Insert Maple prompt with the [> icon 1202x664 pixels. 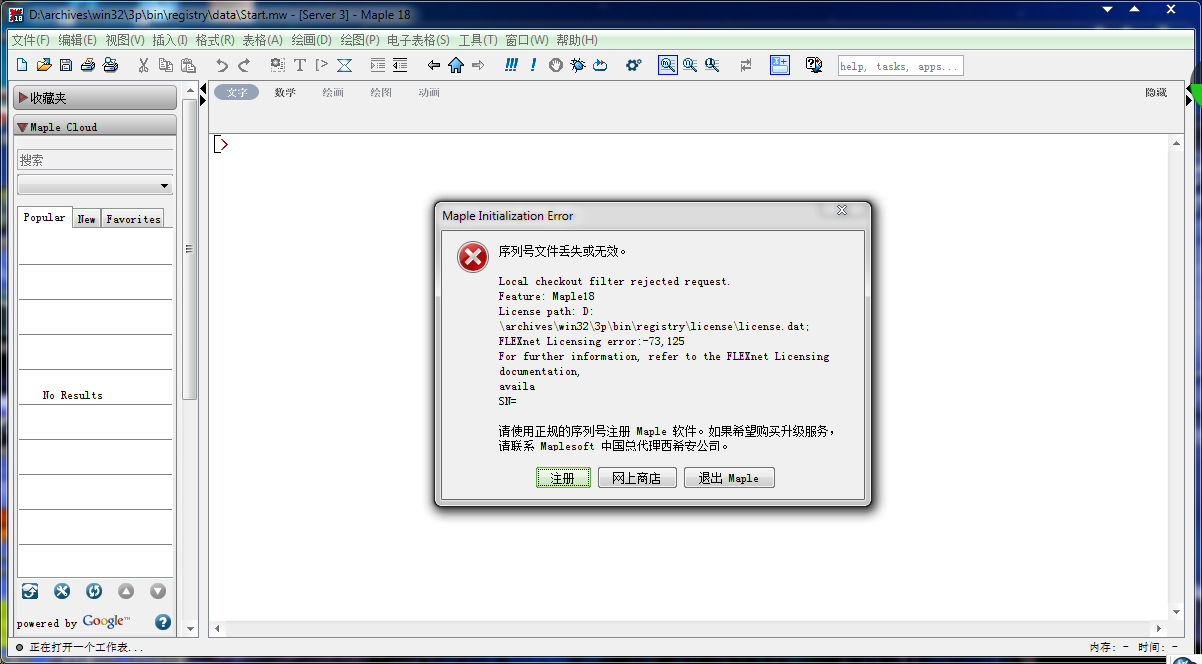(322, 66)
